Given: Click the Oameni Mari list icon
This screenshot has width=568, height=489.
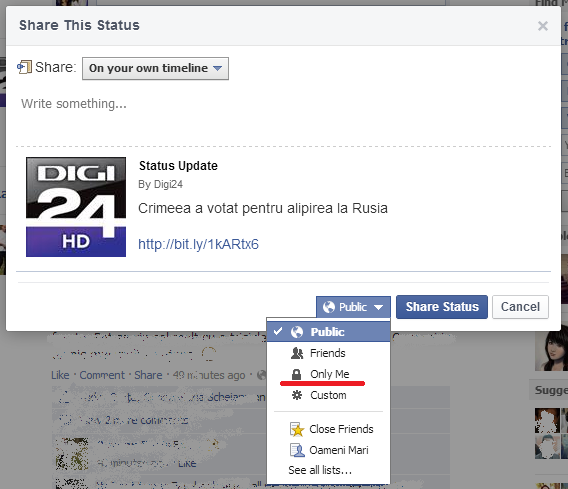Looking at the screenshot, I should pos(297,450).
